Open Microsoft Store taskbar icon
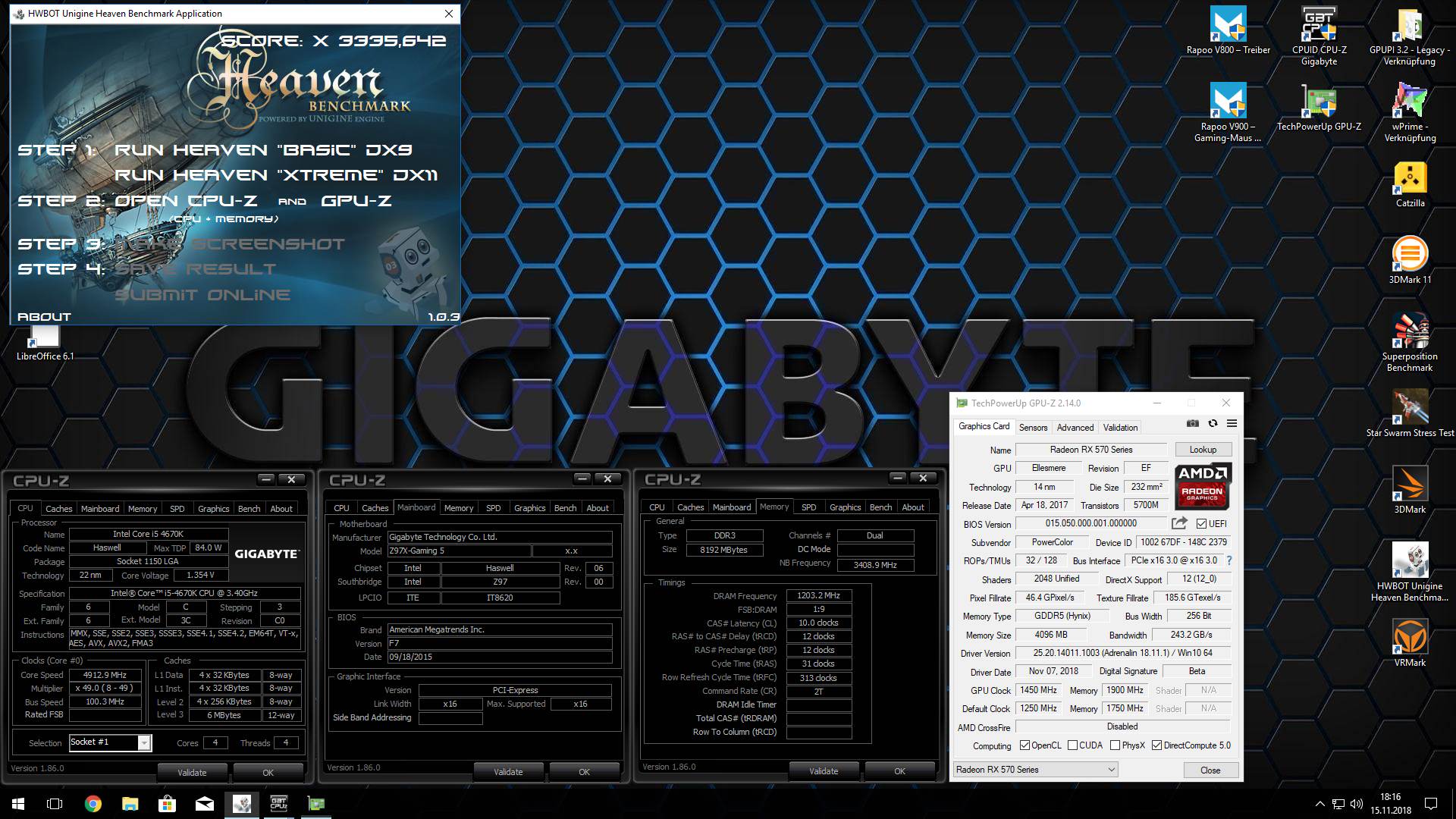 pyautogui.click(x=167, y=804)
